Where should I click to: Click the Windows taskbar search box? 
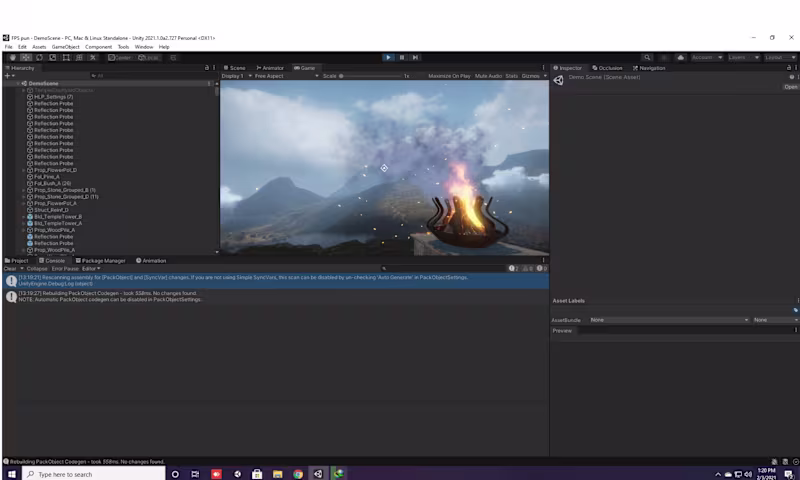92,473
